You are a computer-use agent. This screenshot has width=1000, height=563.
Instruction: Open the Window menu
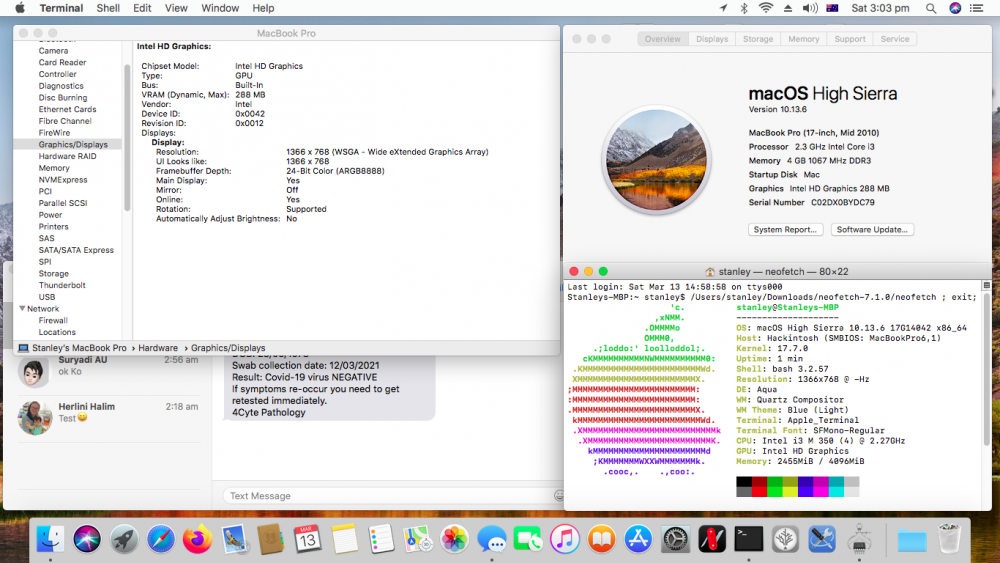click(x=220, y=8)
